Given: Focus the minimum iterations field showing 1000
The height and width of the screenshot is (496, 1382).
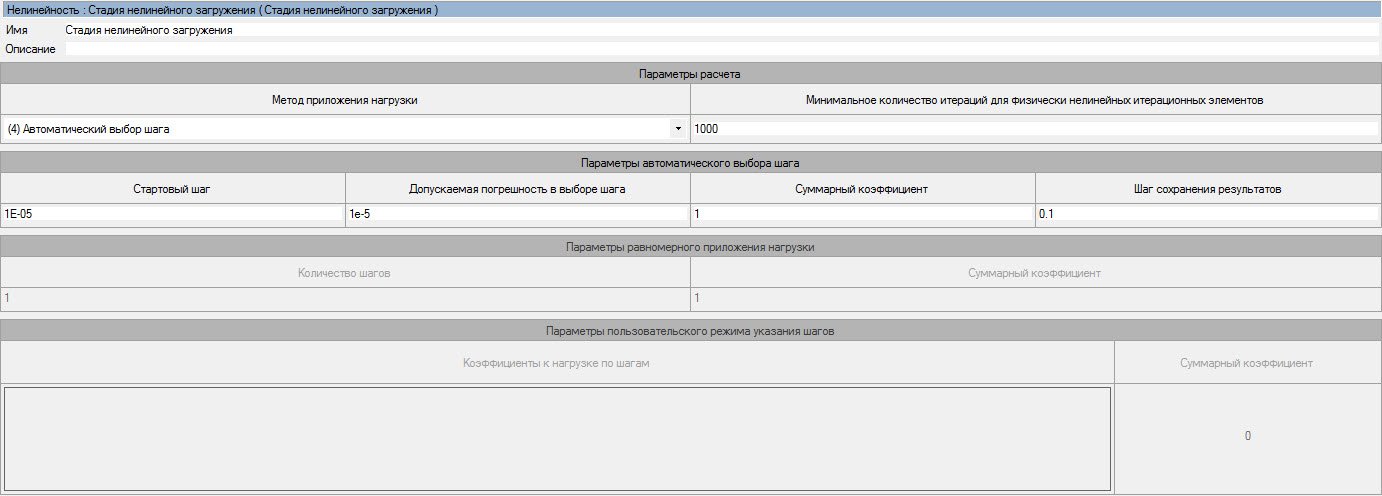Looking at the screenshot, I should click(1035, 129).
